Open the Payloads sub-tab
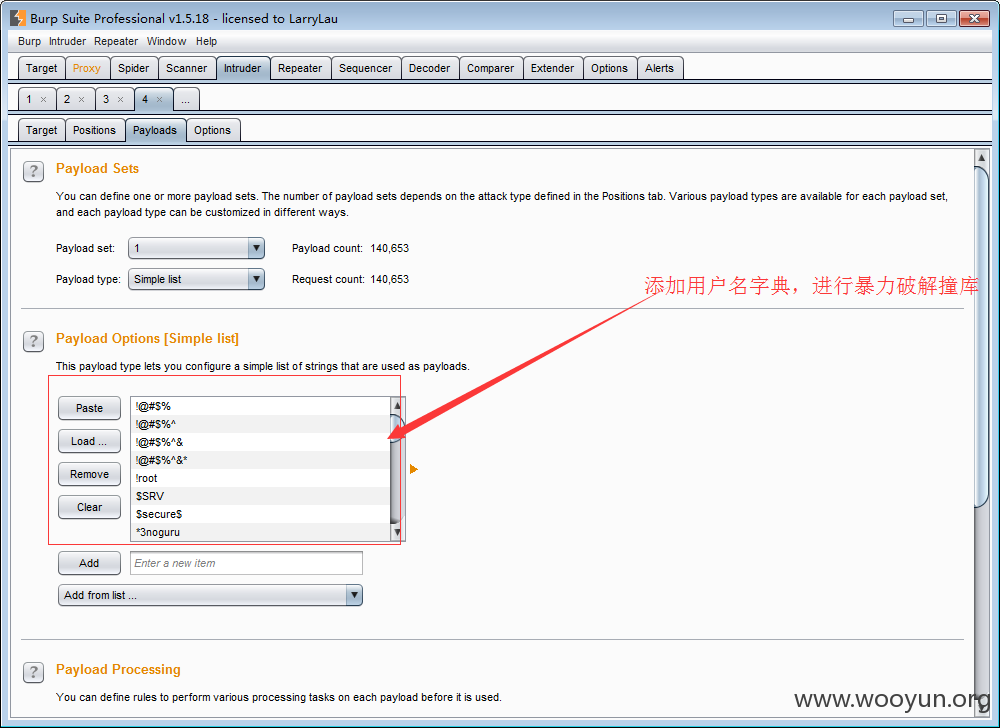This screenshot has height=728, width=1000. click(x=155, y=130)
